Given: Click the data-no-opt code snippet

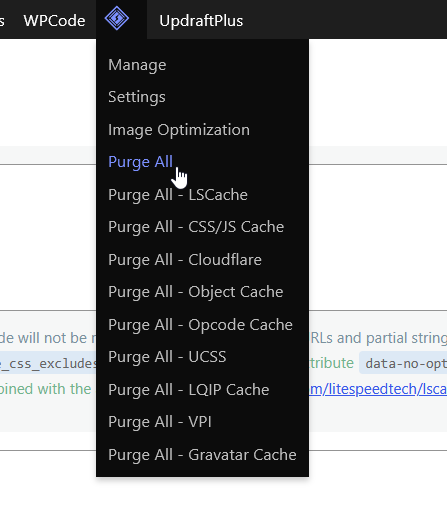Looking at the screenshot, I should [403, 363].
